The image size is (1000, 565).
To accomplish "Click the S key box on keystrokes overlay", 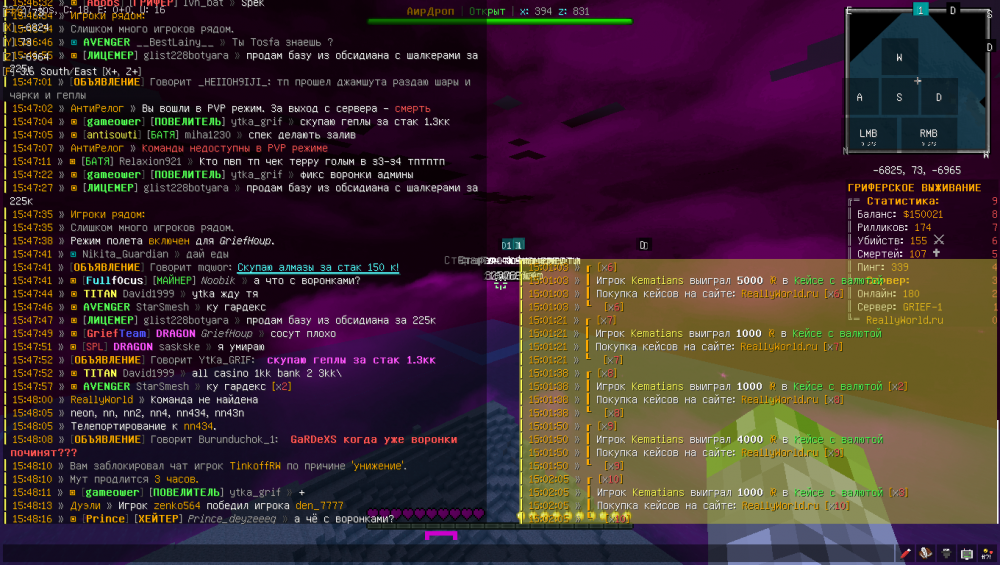I will [899, 97].
